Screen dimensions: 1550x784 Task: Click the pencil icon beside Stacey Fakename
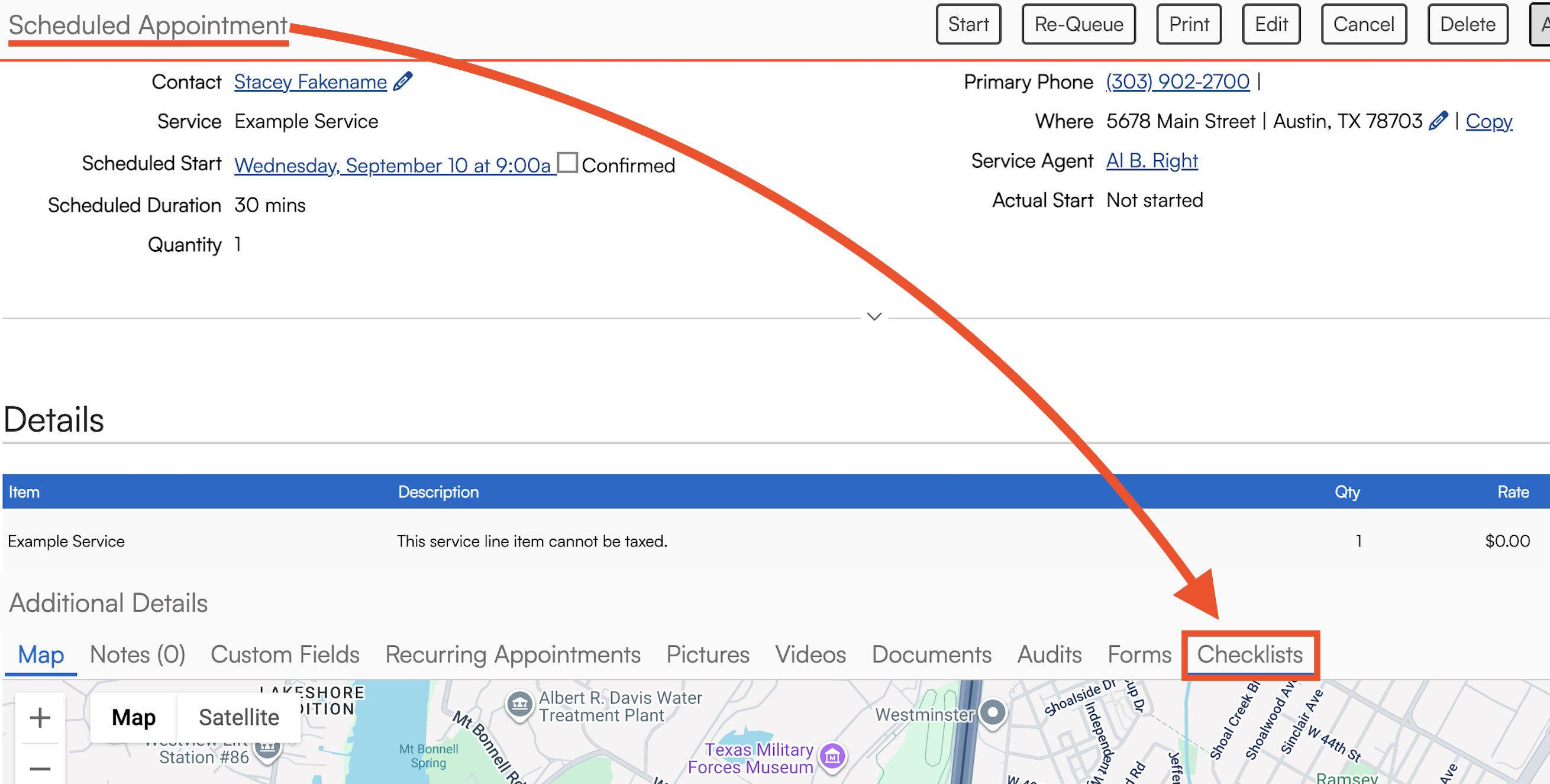402,81
